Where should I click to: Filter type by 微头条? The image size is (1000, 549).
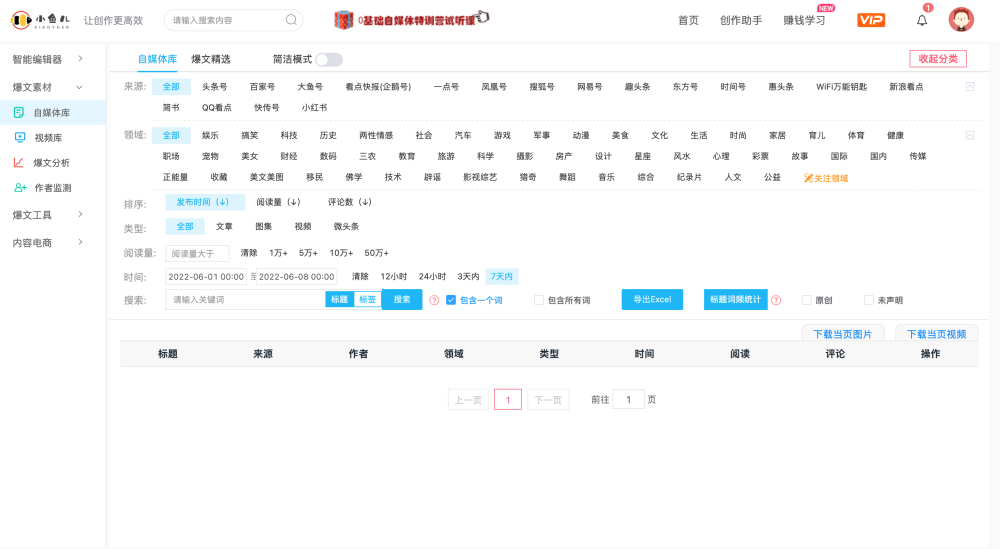click(346, 226)
